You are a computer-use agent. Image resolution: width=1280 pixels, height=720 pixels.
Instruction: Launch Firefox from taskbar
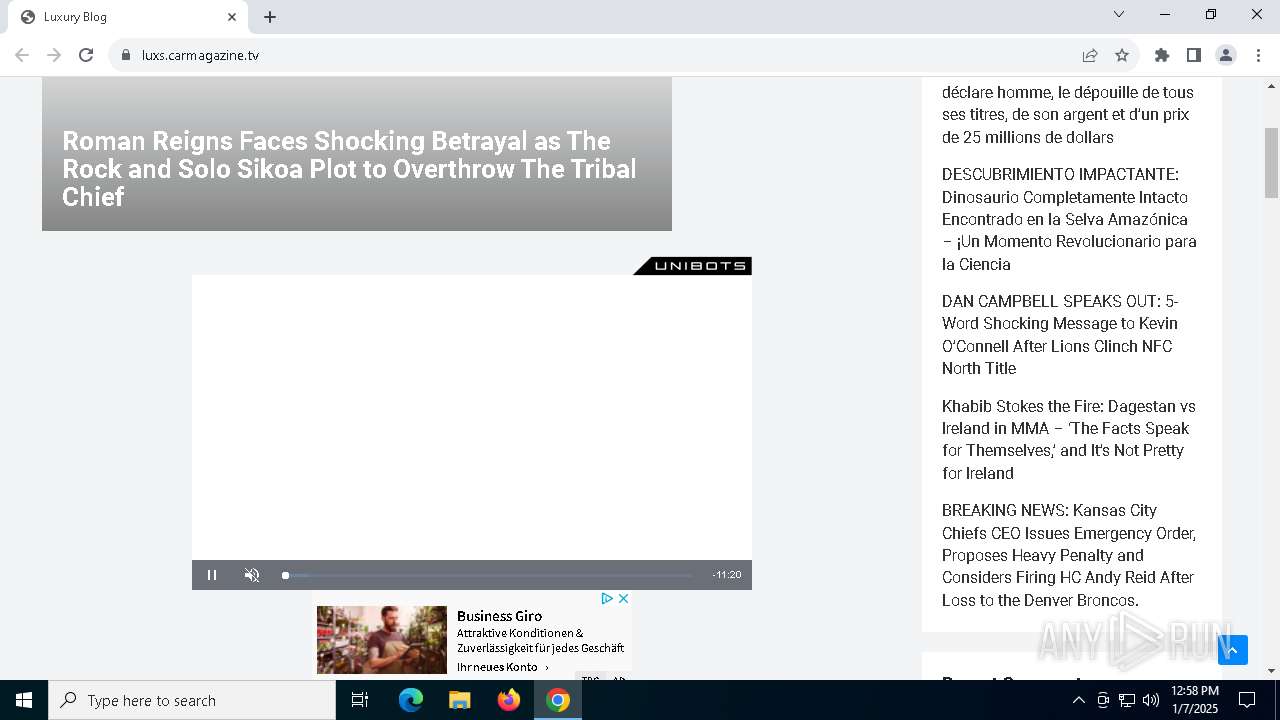tap(509, 700)
